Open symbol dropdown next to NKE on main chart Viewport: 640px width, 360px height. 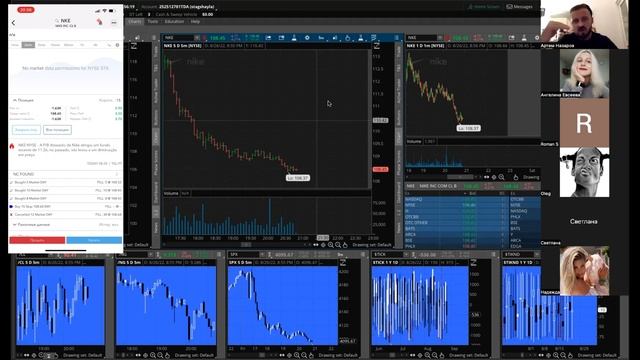[197, 38]
